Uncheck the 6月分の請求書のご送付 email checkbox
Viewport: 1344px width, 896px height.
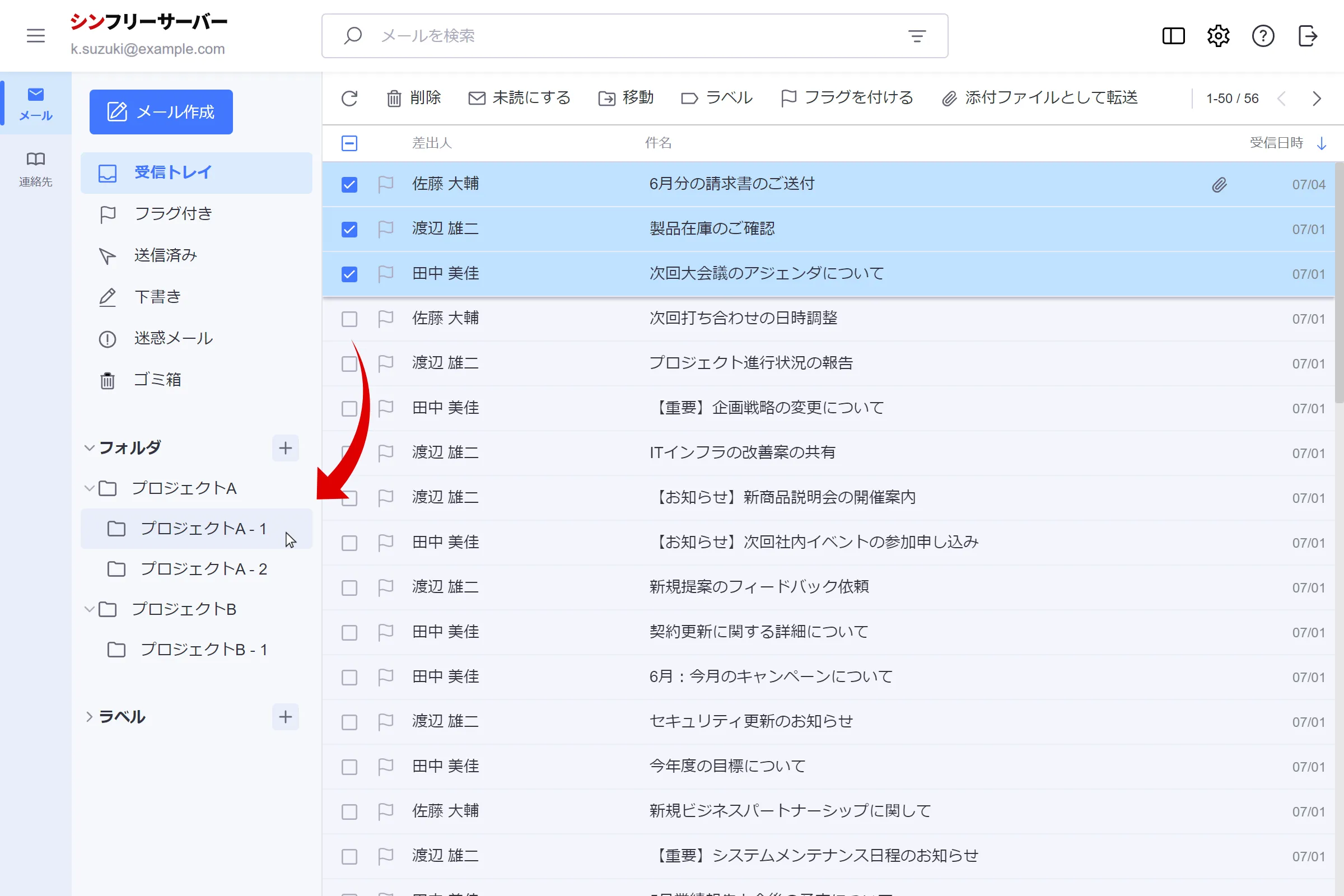click(349, 185)
